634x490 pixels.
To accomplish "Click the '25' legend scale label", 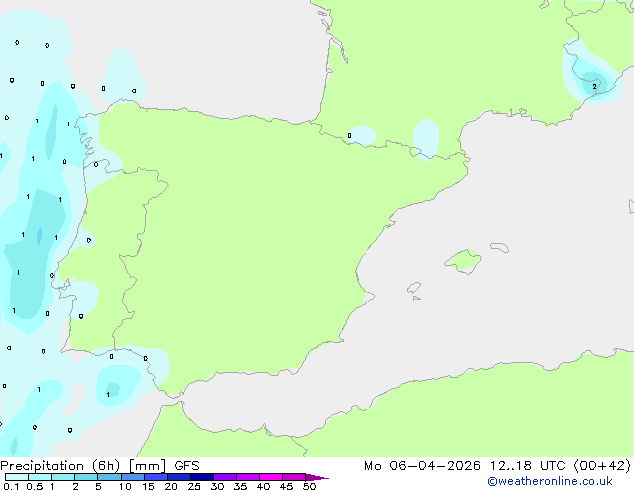I will tap(194, 486).
